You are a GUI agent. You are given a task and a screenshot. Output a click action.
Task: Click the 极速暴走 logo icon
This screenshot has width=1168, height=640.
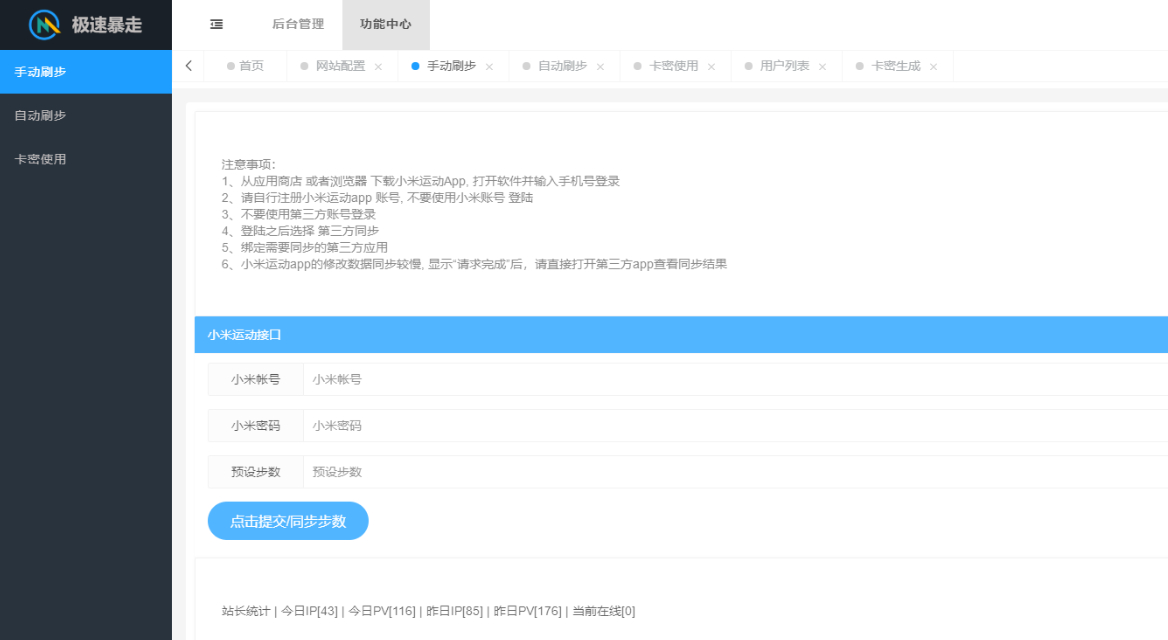(x=44, y=25)
